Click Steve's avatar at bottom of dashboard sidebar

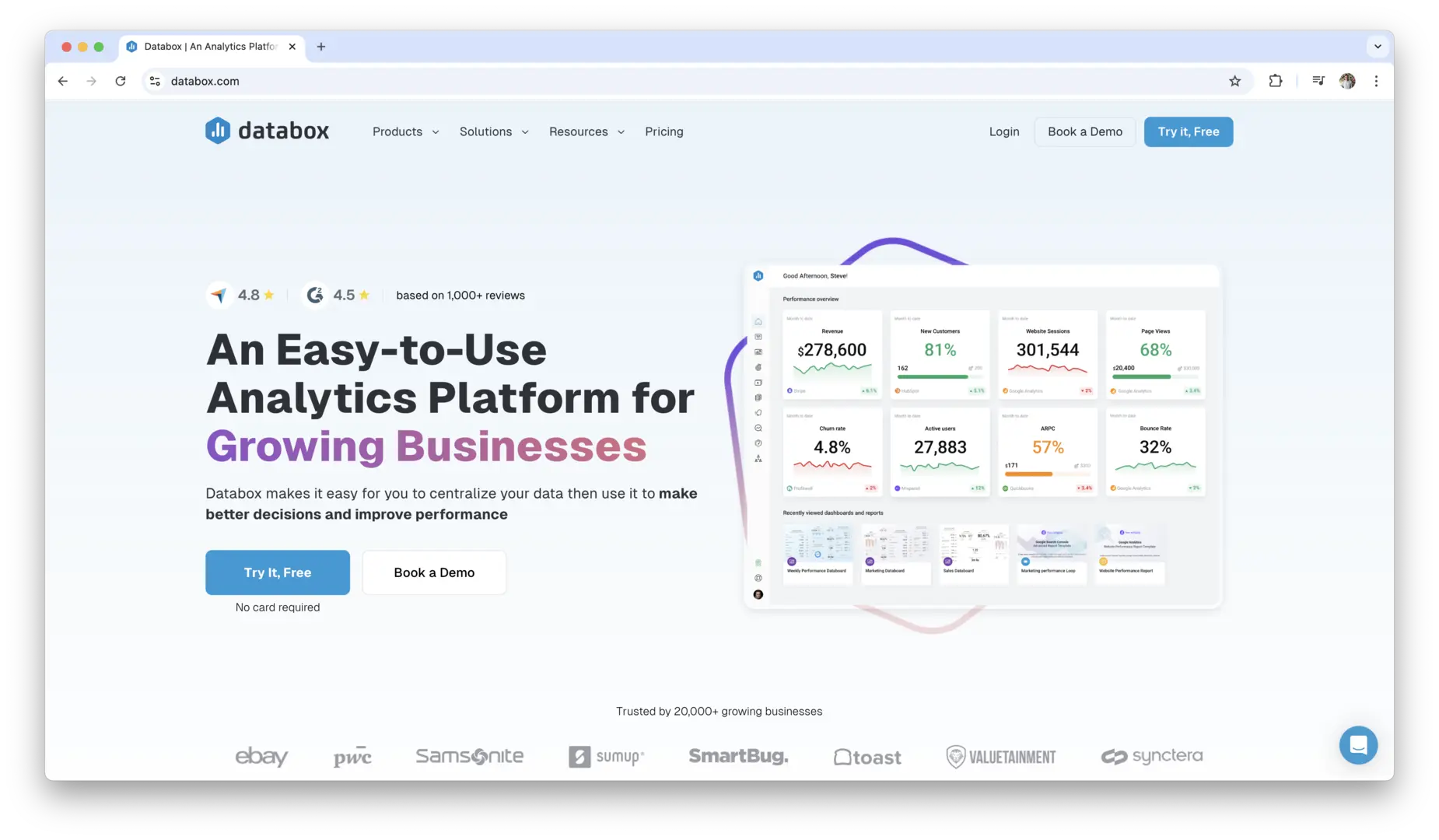758,594
